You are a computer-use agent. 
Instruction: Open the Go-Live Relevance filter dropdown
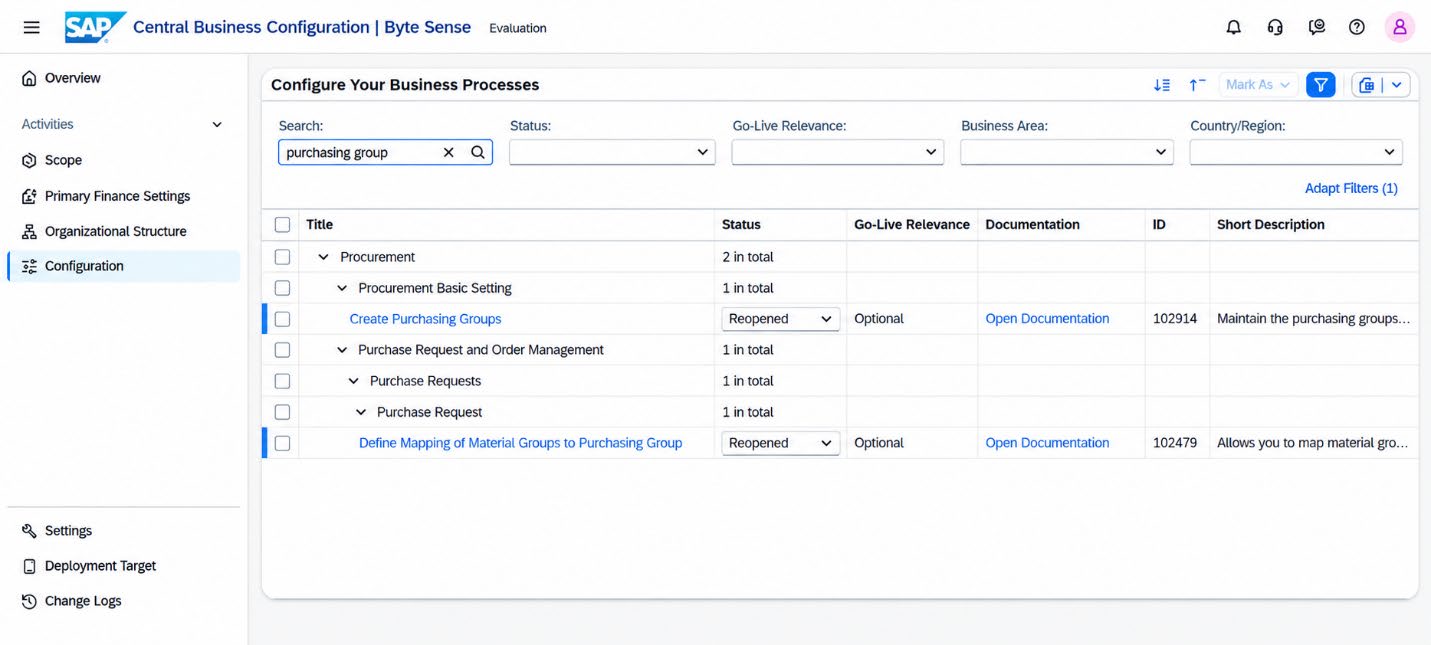[837, 152]
